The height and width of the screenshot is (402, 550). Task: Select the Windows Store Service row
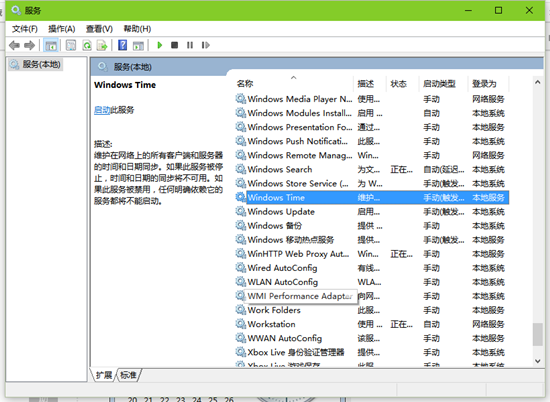pyautogui.click(x=372, y=183)
